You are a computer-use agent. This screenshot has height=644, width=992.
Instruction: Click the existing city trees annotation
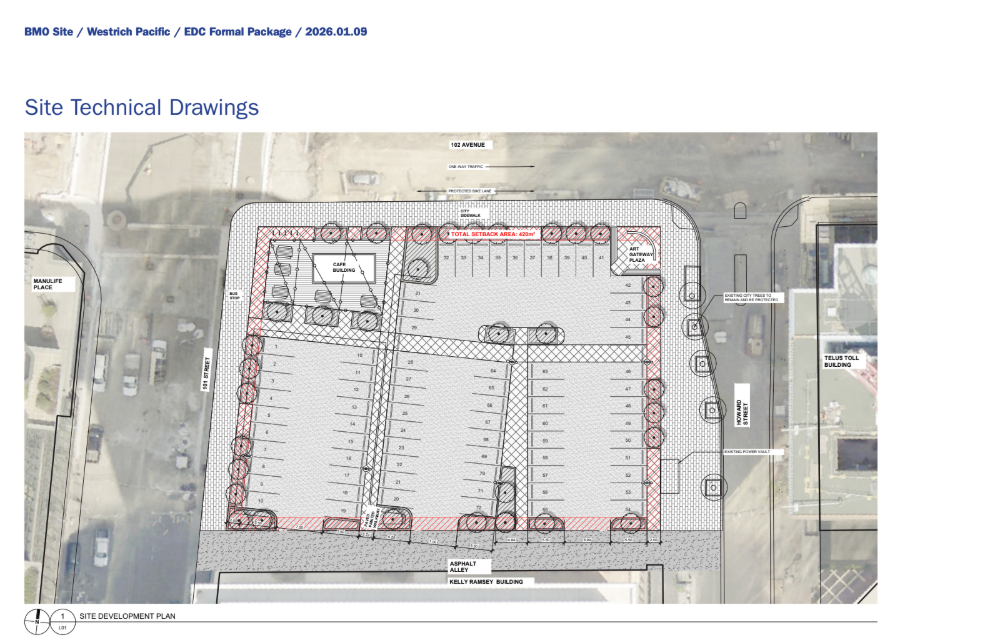point(756,298)
